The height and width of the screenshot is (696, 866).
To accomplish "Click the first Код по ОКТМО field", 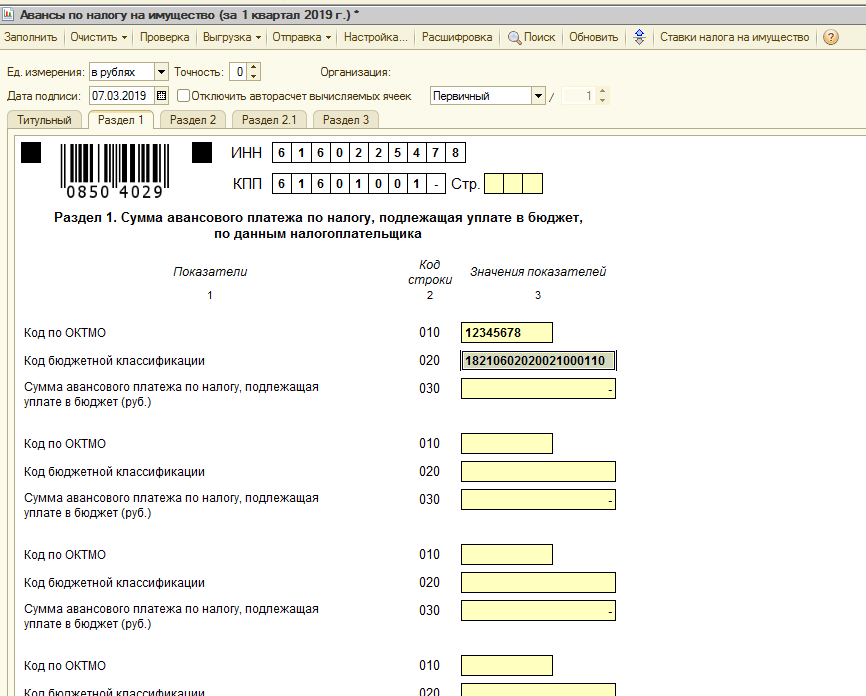I will click(506, 333).
